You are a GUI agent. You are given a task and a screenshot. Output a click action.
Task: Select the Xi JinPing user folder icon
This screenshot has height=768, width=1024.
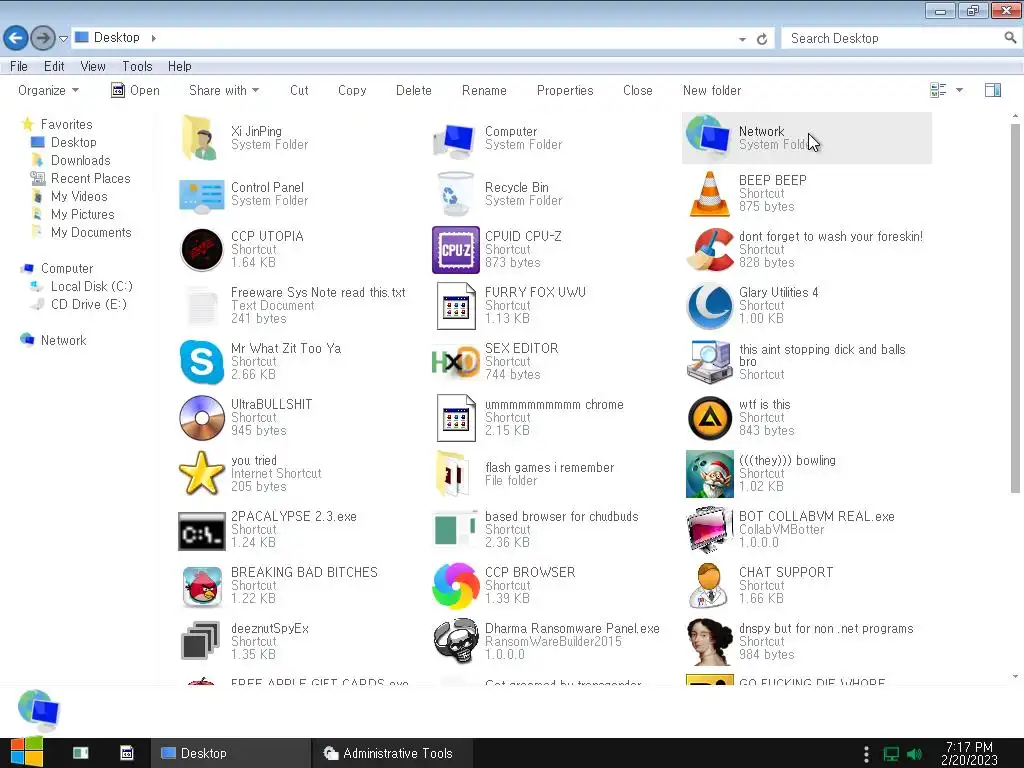pyautogui.click(x=199, y=138)
